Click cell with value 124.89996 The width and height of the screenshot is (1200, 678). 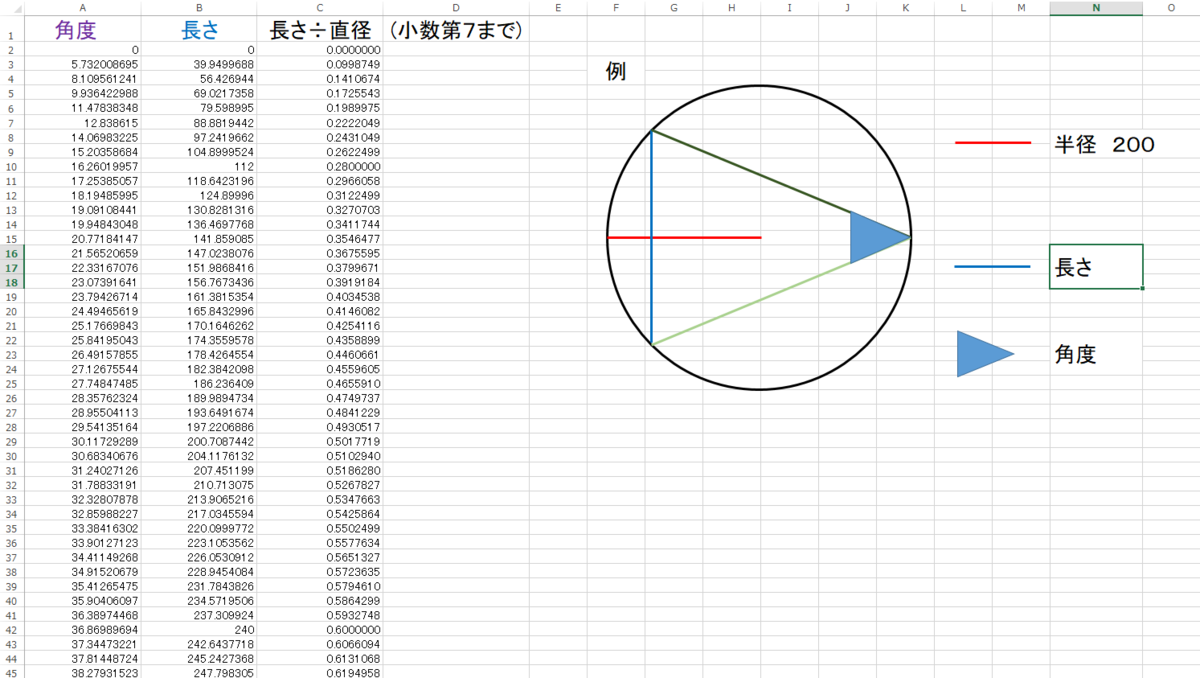click(x=198, y=195)
